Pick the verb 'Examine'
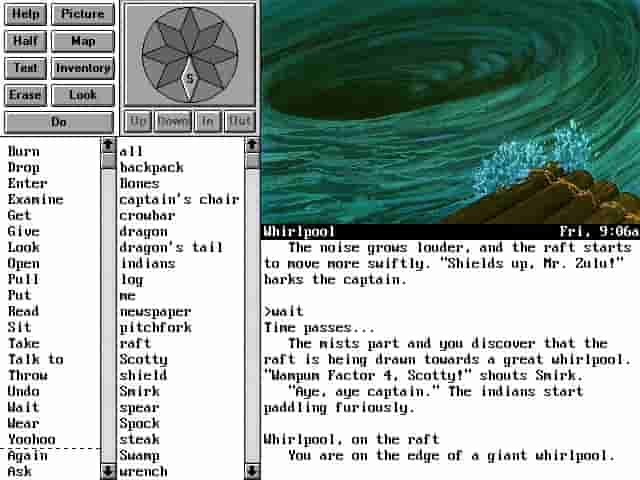 pyautogui.click(x=36, y=199)
